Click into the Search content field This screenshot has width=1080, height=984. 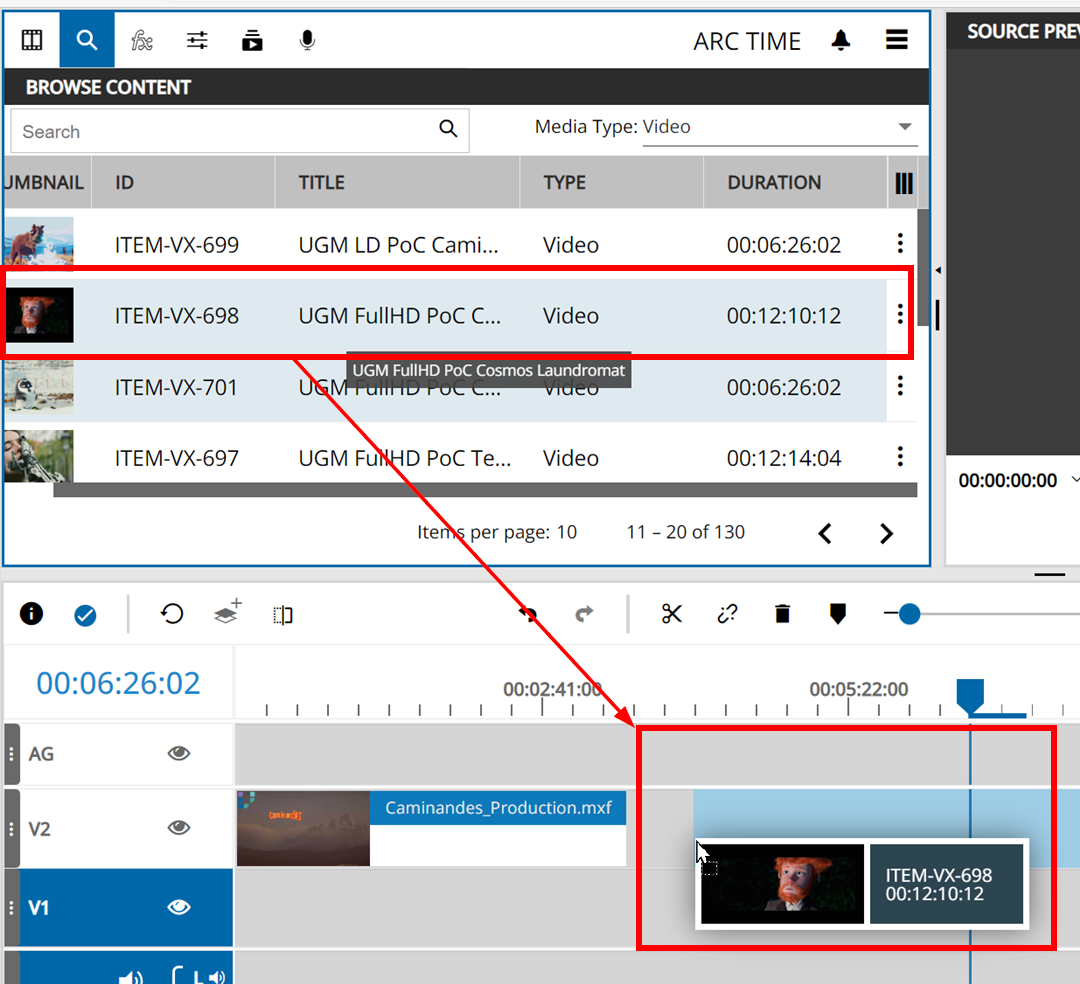coord(225,132)
